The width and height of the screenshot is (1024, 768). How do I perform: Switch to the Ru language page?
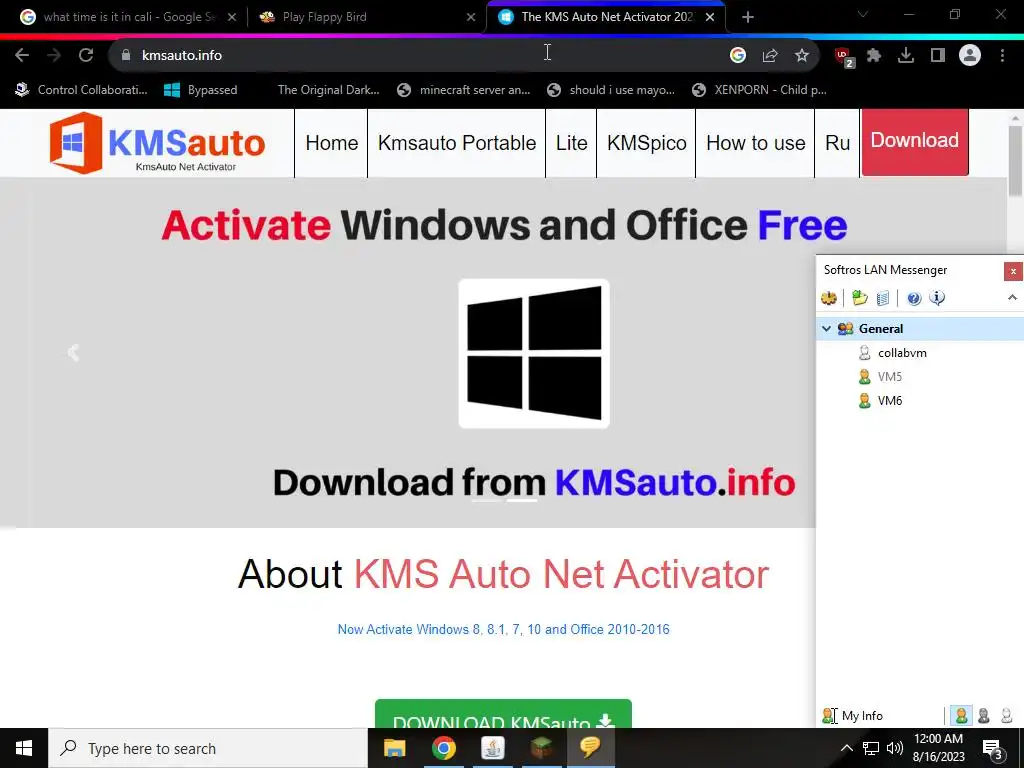[x=837, y=143]
